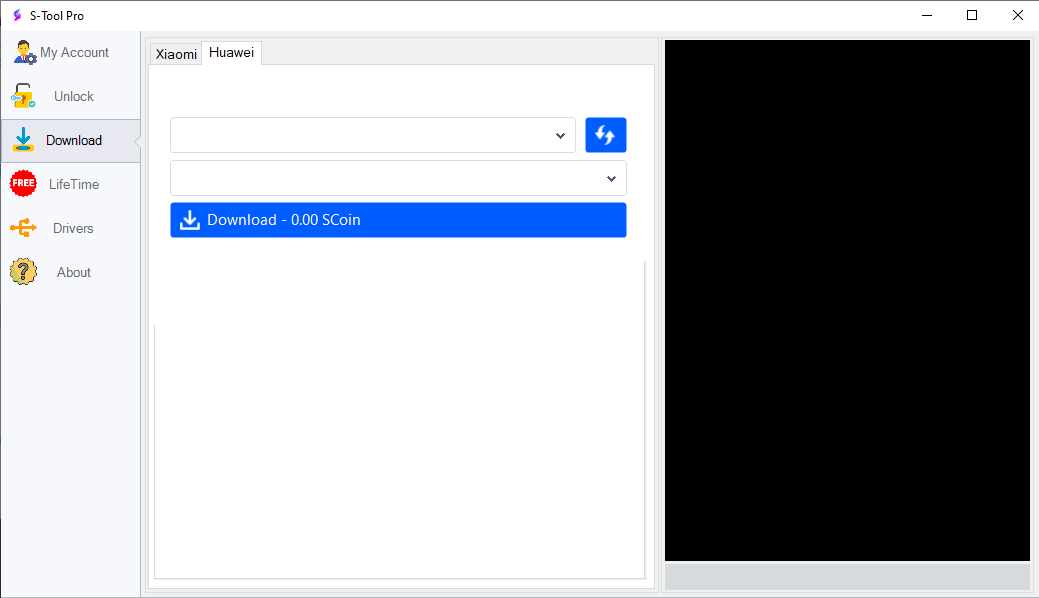Open the second full-width dropdown list
This screenshot has height=598, width=1039.
click(398, 178)
